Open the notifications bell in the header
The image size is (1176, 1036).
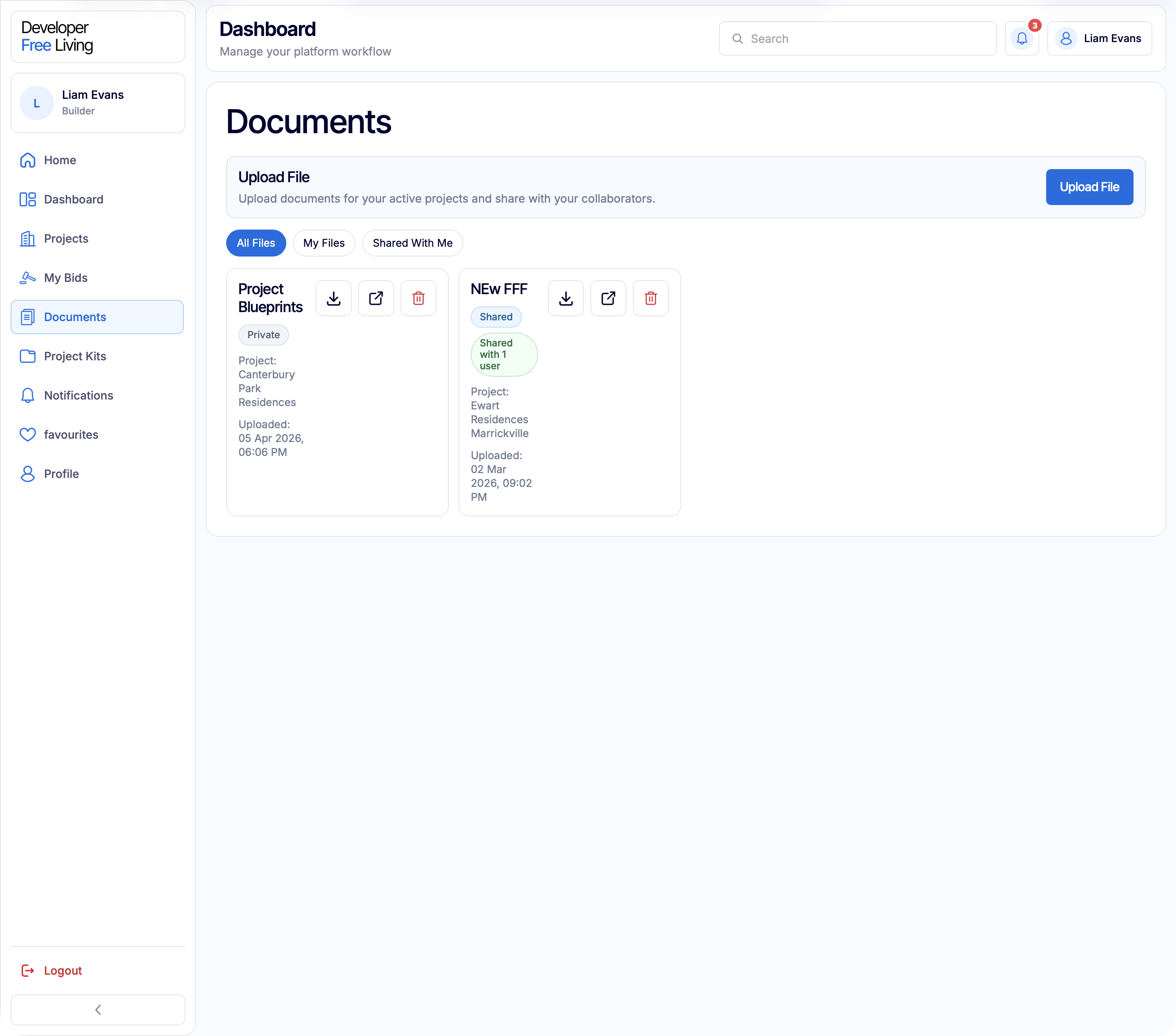pos(1022,38)
